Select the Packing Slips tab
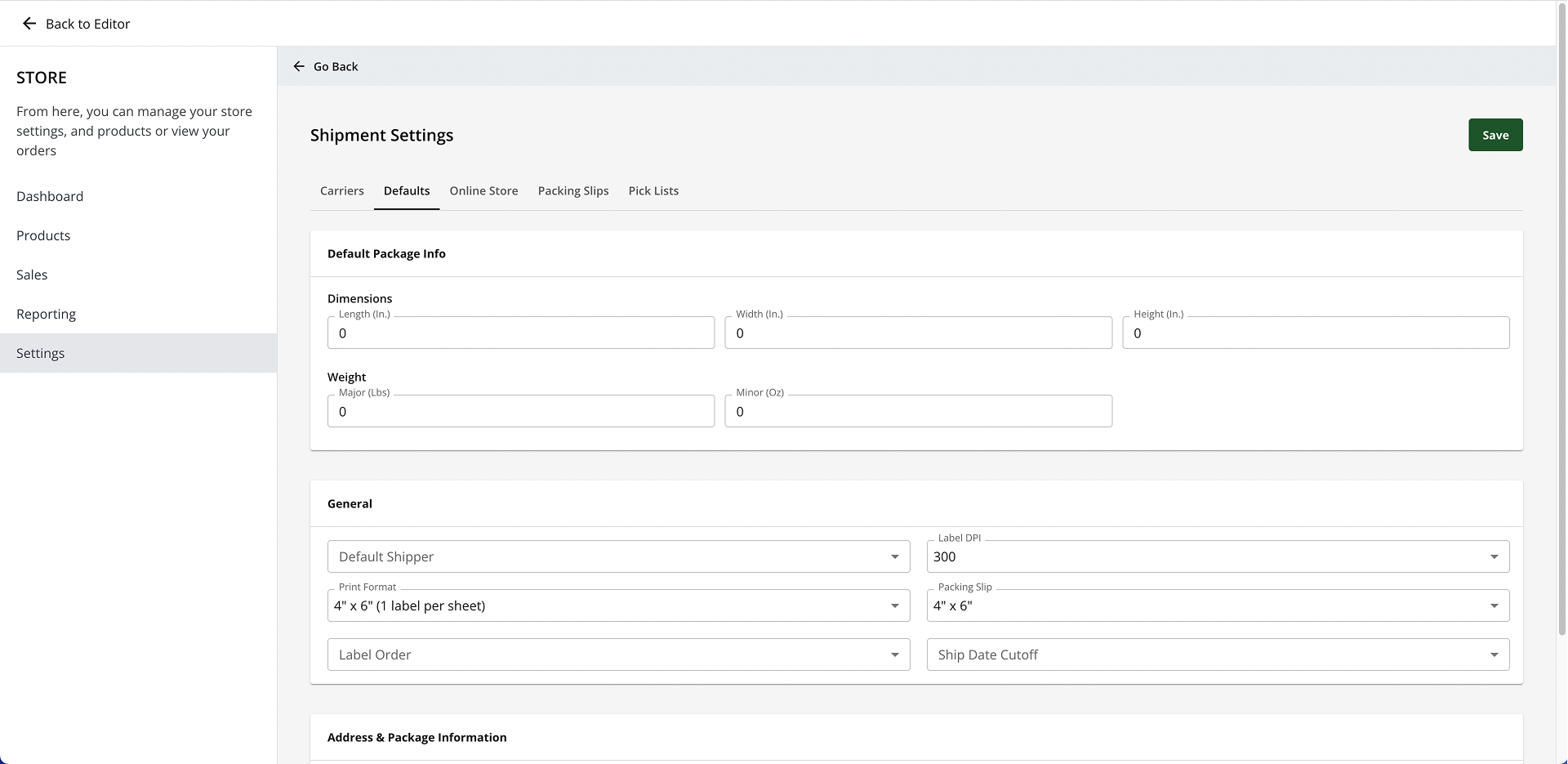This screenshot has width=1568, height=764. click(572, 191)
